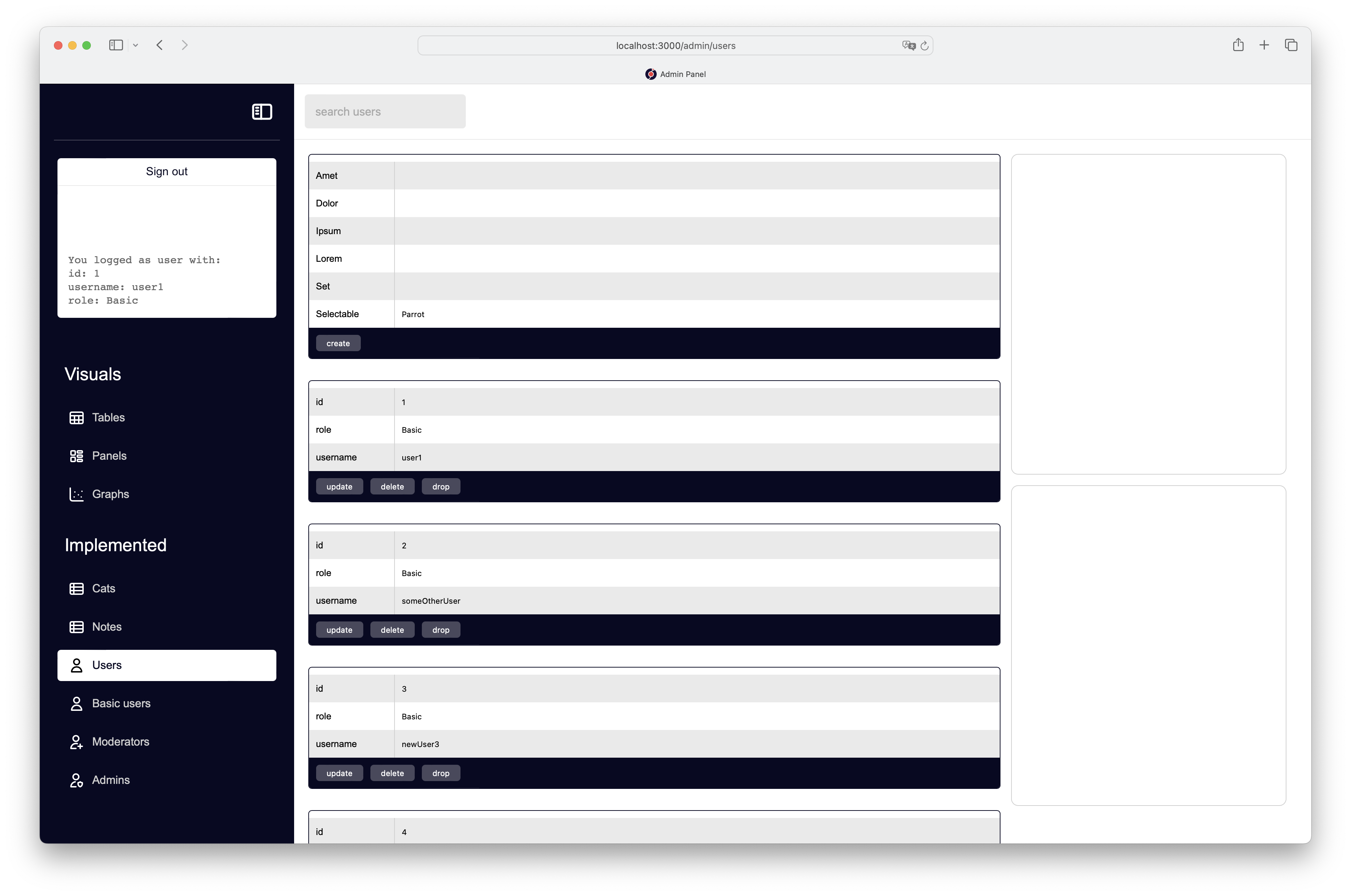The image size is (1351, 896).
Task: Click the search users input field
Action: coord(385,111)
